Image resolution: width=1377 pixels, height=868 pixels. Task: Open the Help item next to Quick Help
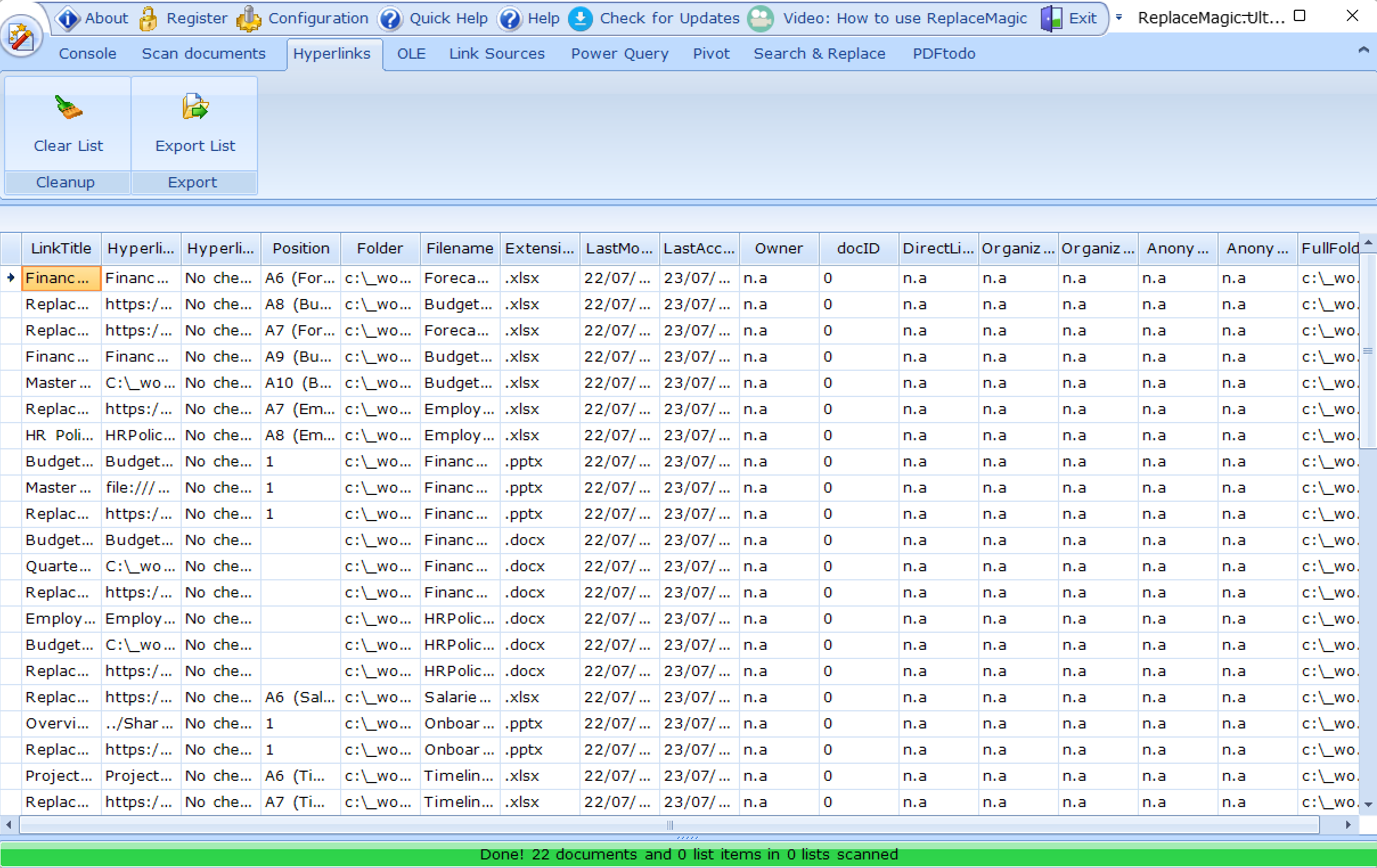(529, 18)
